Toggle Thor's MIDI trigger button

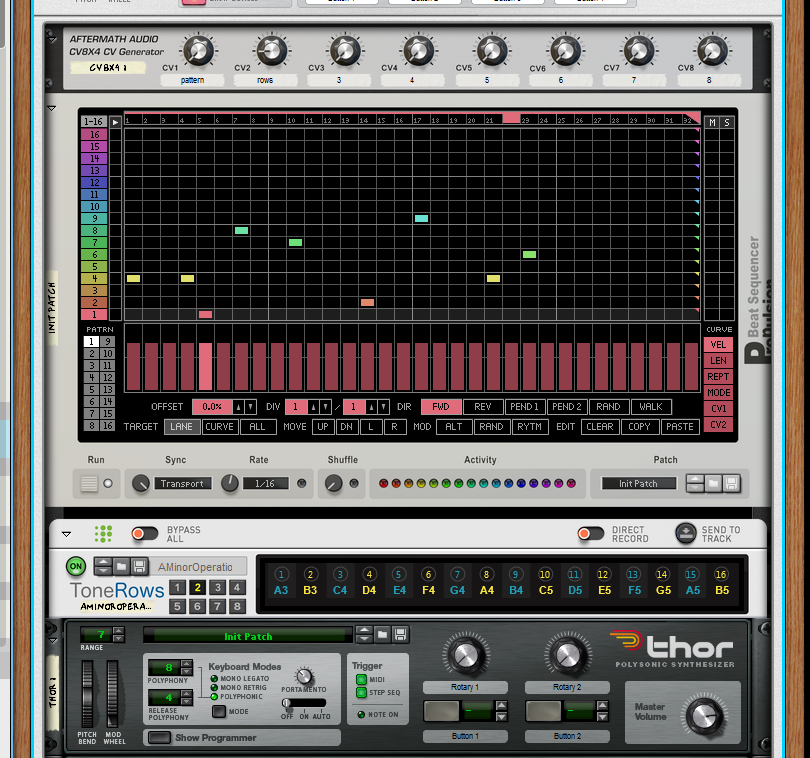coord(361,679)
